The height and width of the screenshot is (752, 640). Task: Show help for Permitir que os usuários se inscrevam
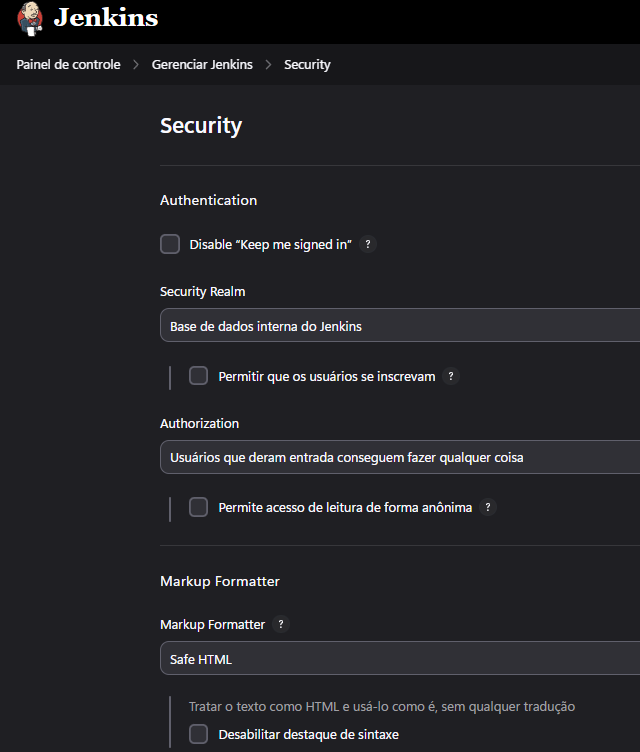tap(451, 377)
